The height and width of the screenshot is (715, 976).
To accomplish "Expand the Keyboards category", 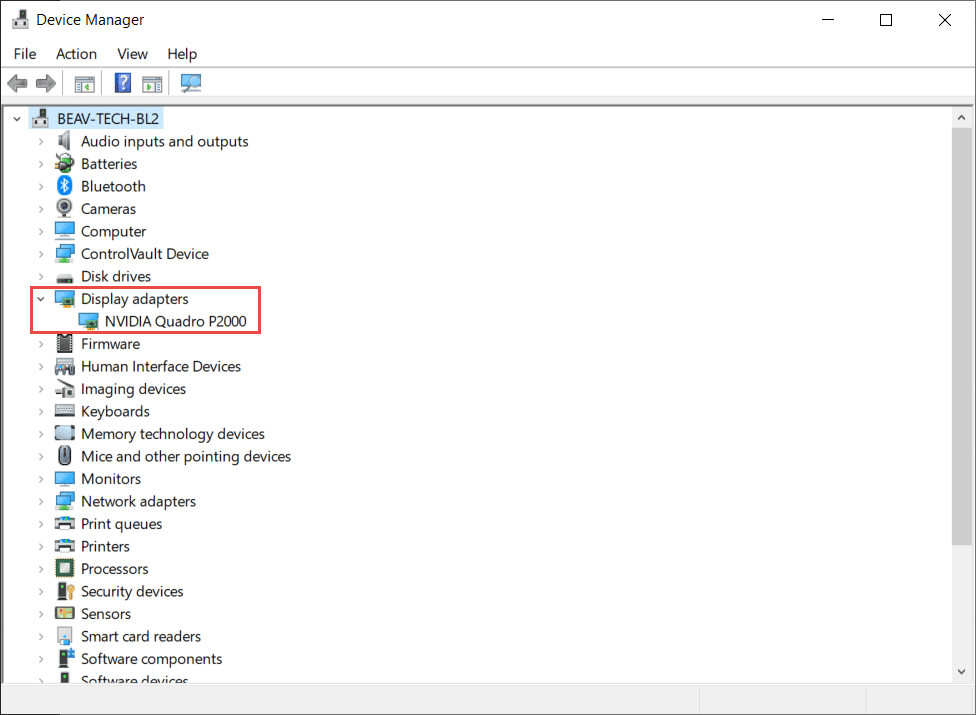I will pos(41,411).
